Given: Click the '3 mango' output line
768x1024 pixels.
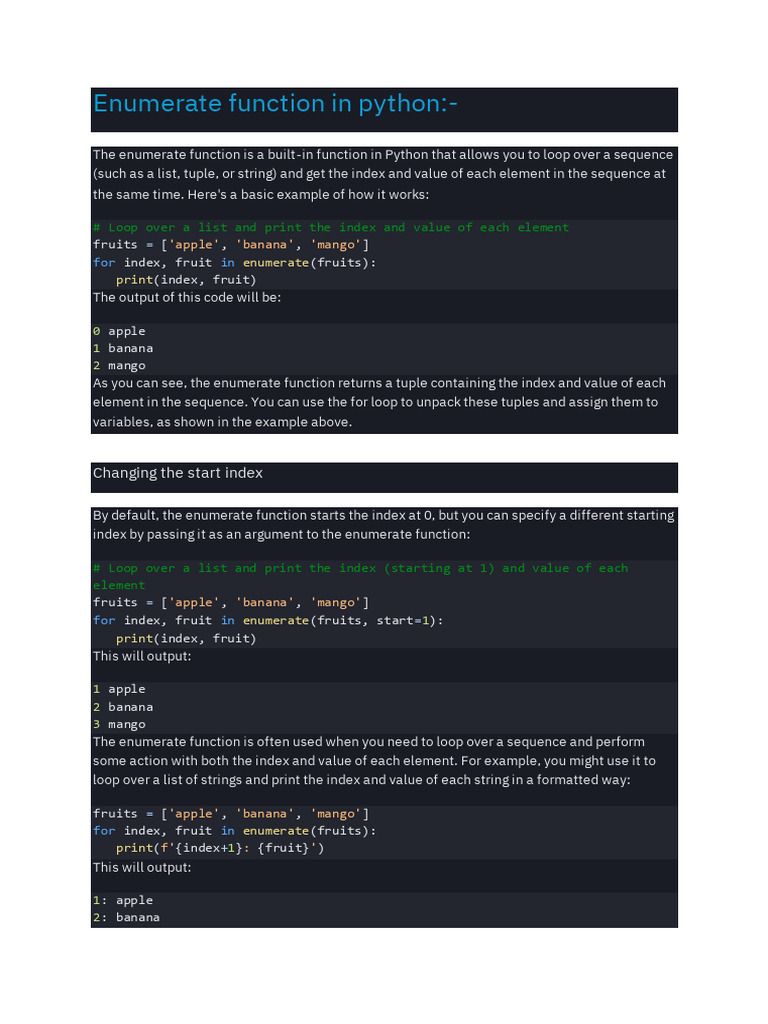Looking at the screenshot, I should [119, 724].
